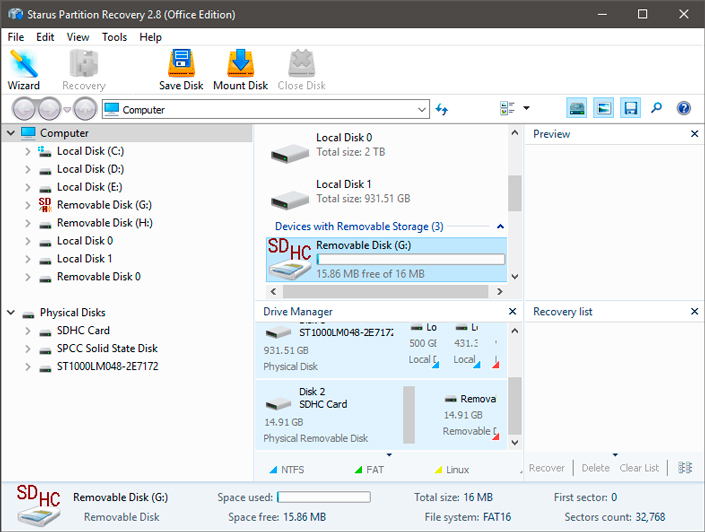The image size is (705, 532).
Task: Collapse the Physical Disks tree node
Action: click(x=11, y=312)
